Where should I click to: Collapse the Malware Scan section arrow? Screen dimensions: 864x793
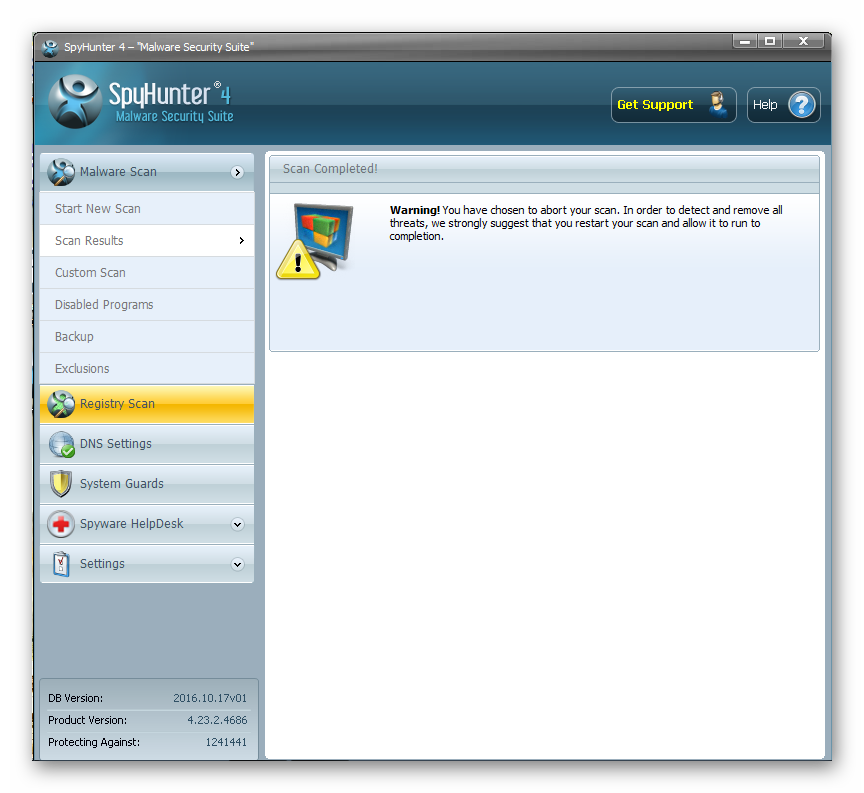[237, 172]
